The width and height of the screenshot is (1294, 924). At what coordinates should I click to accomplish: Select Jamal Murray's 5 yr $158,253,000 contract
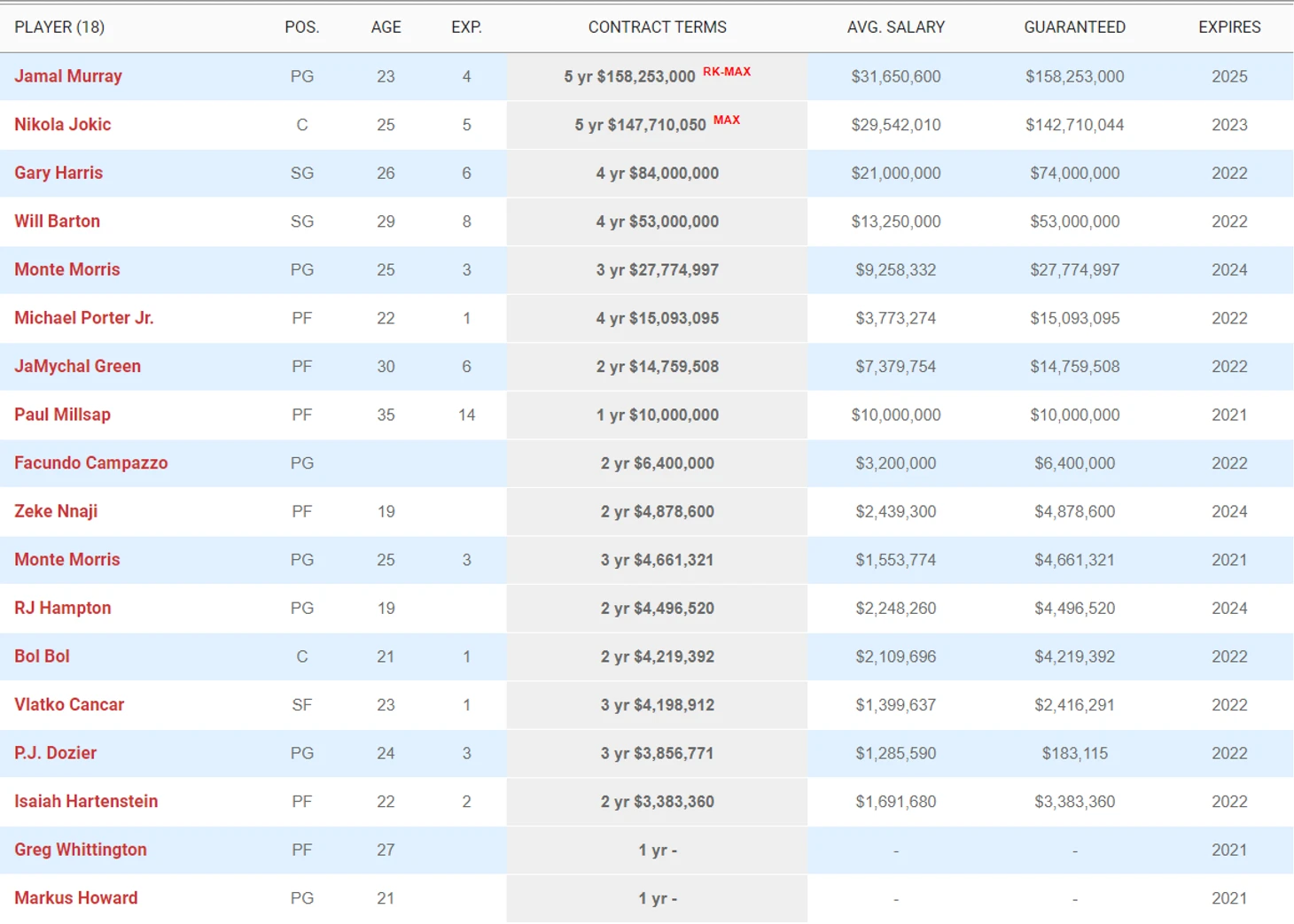pos(630,77)
